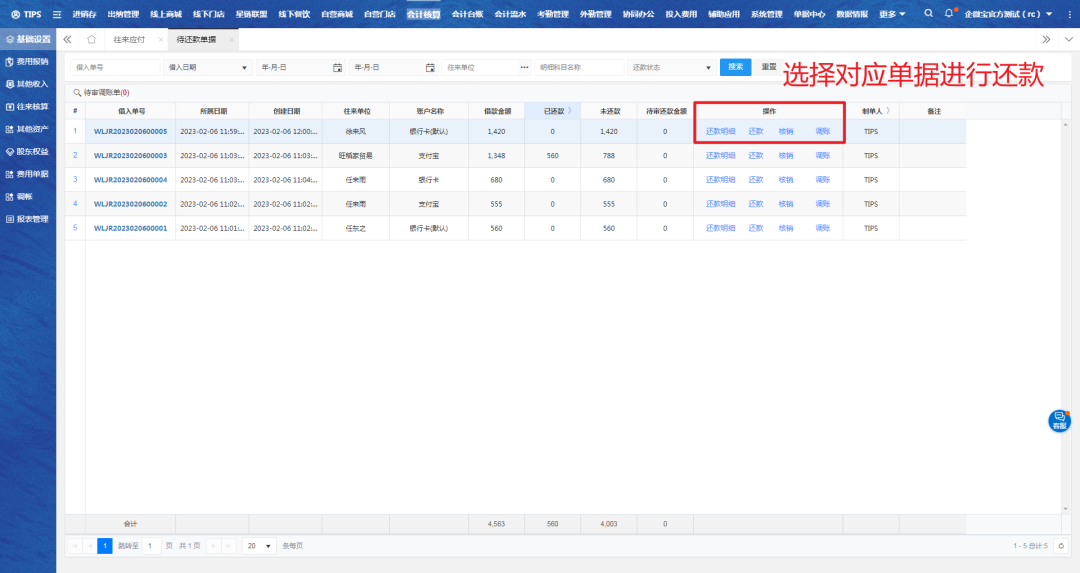Click refresh icon at bottom right of table
The height and width of the screenshot is (573, 1080).
pos(1061,546)
